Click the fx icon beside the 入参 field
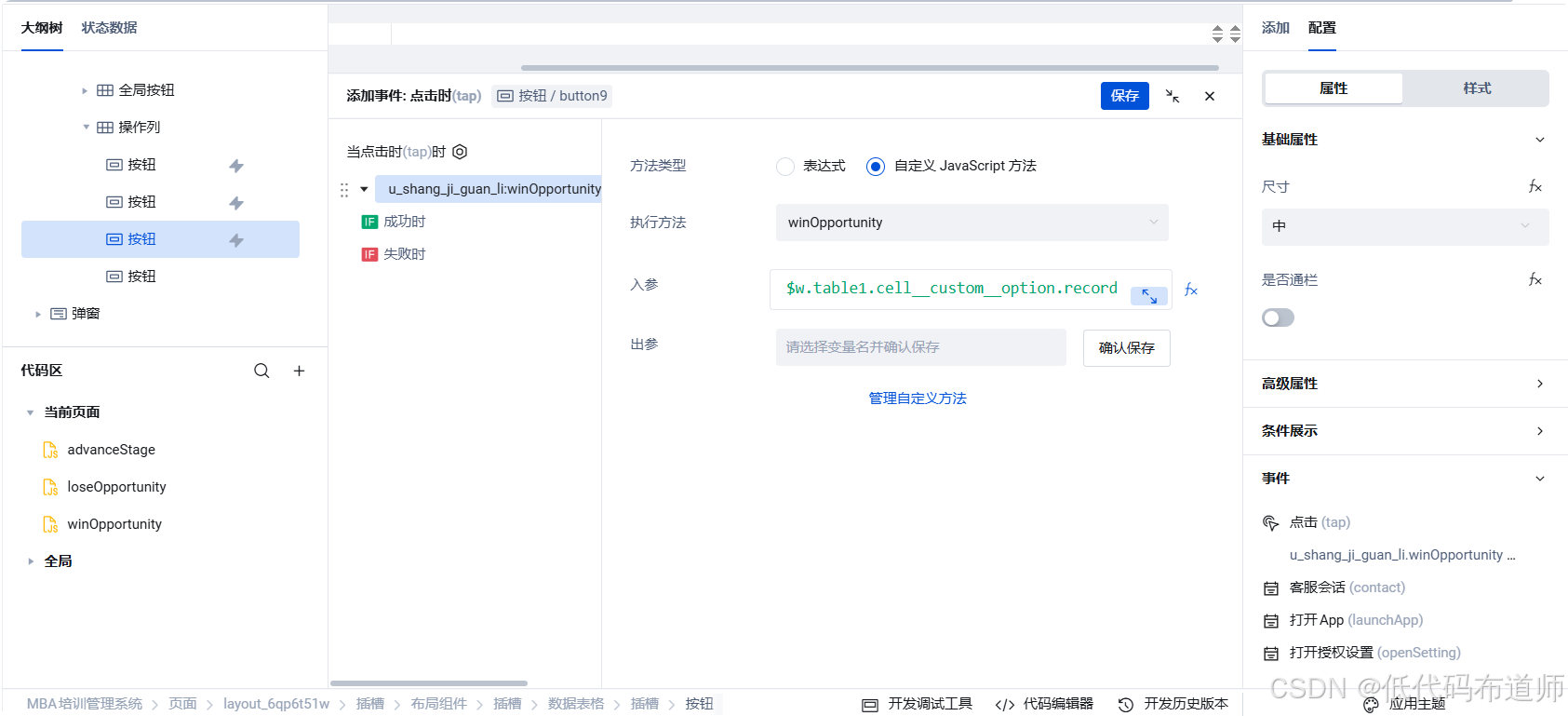The height and width of the screenshot is (716, 1568). 1191,290
